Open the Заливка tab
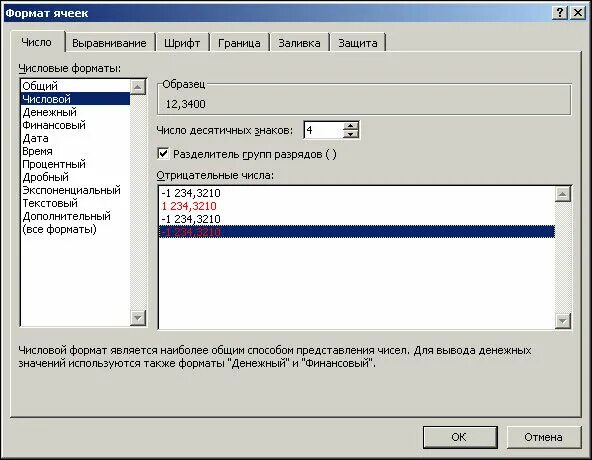The width and height of the screenshot is (592, 460). click(299, 43)
